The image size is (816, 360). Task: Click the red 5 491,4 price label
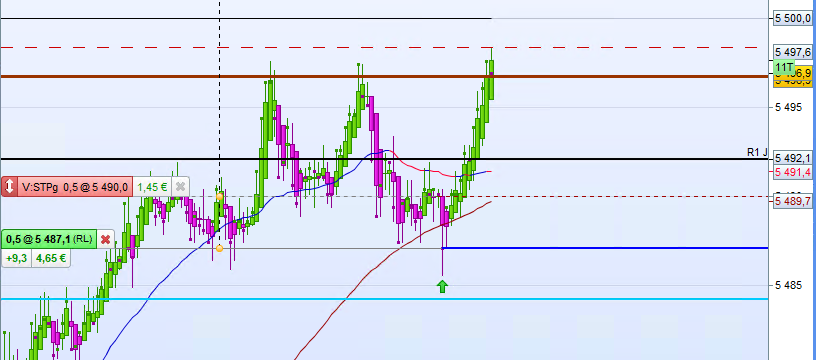pyautogui.click(x=793, y=172)
